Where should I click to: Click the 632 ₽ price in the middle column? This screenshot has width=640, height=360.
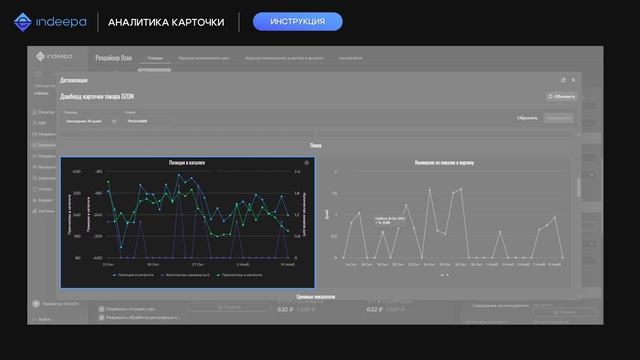[285, 309]
